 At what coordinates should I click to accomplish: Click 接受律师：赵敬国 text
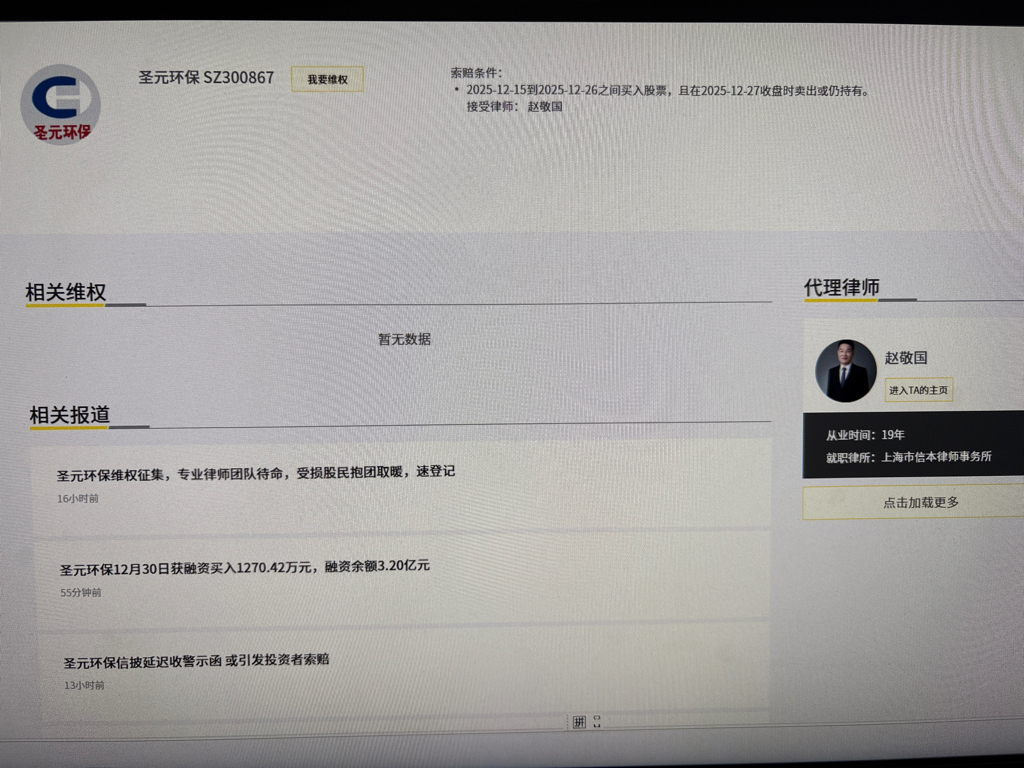pos(514,106)
